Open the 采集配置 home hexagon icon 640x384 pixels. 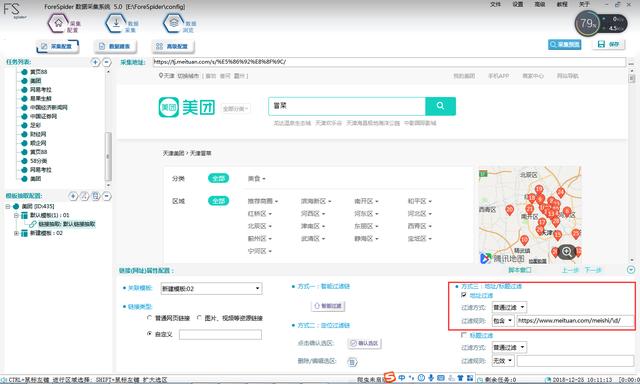58,23
